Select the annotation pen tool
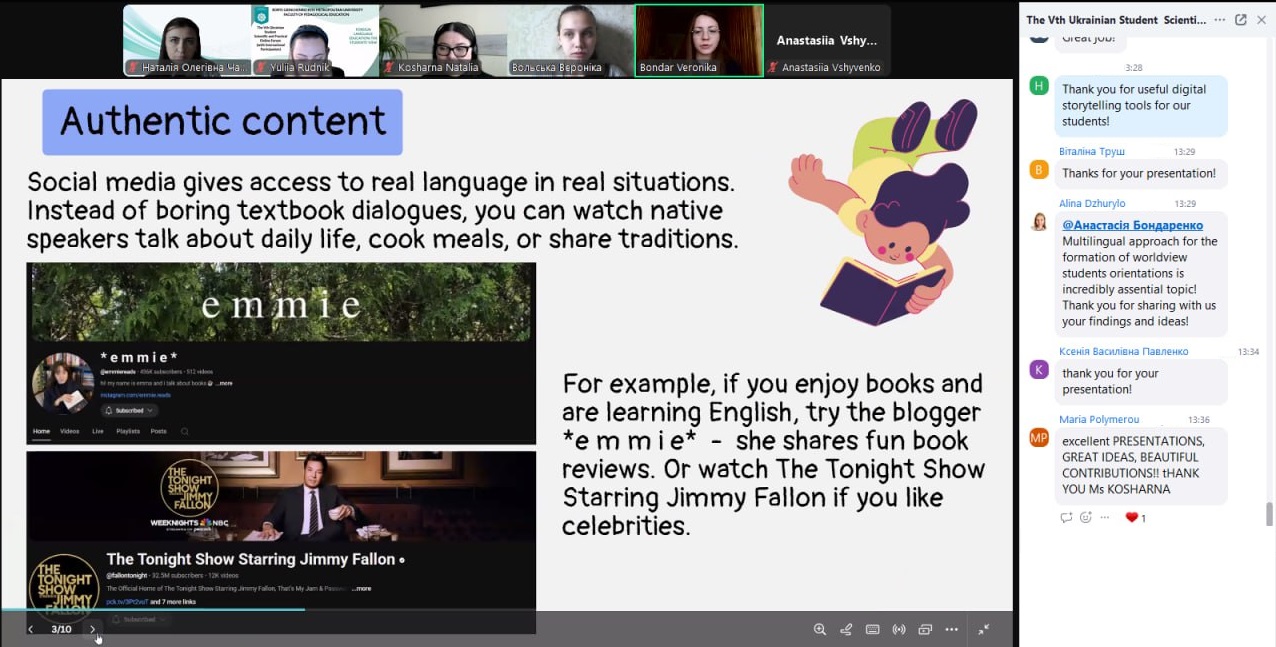The height and width of the screenshot is (647, 1276). 846,629
